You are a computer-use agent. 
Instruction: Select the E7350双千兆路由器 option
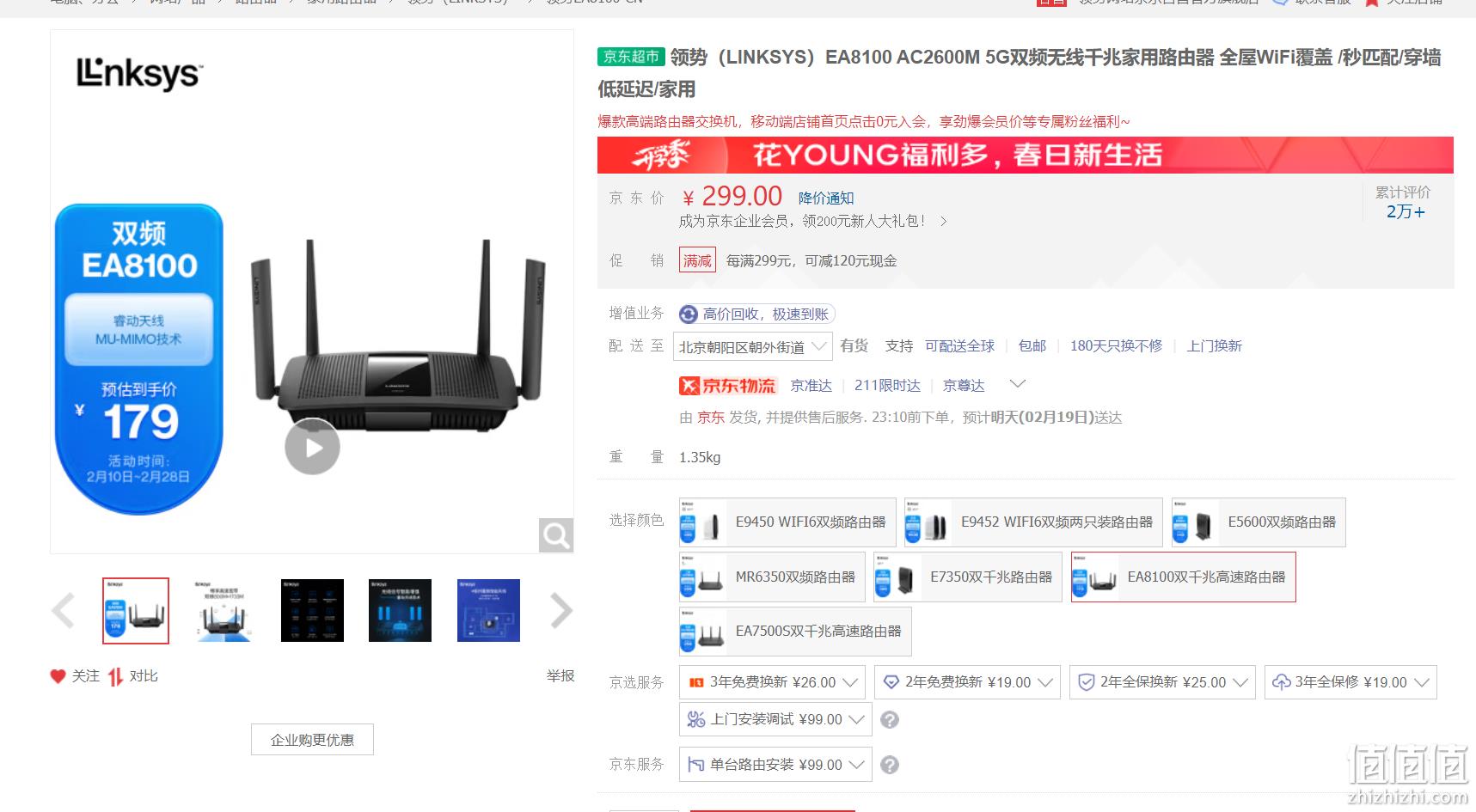[967, 577]
